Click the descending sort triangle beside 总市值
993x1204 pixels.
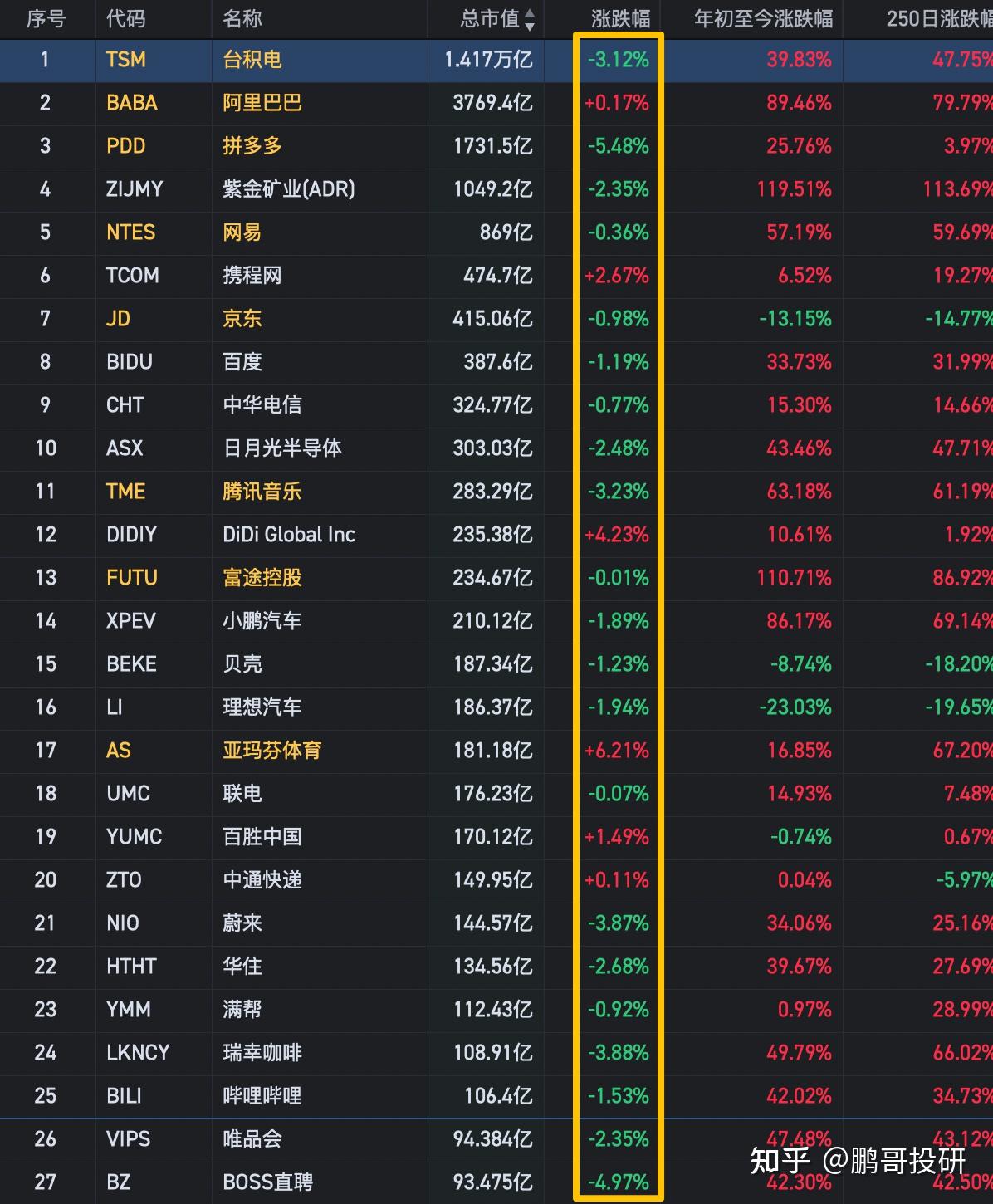click(530, 27)
